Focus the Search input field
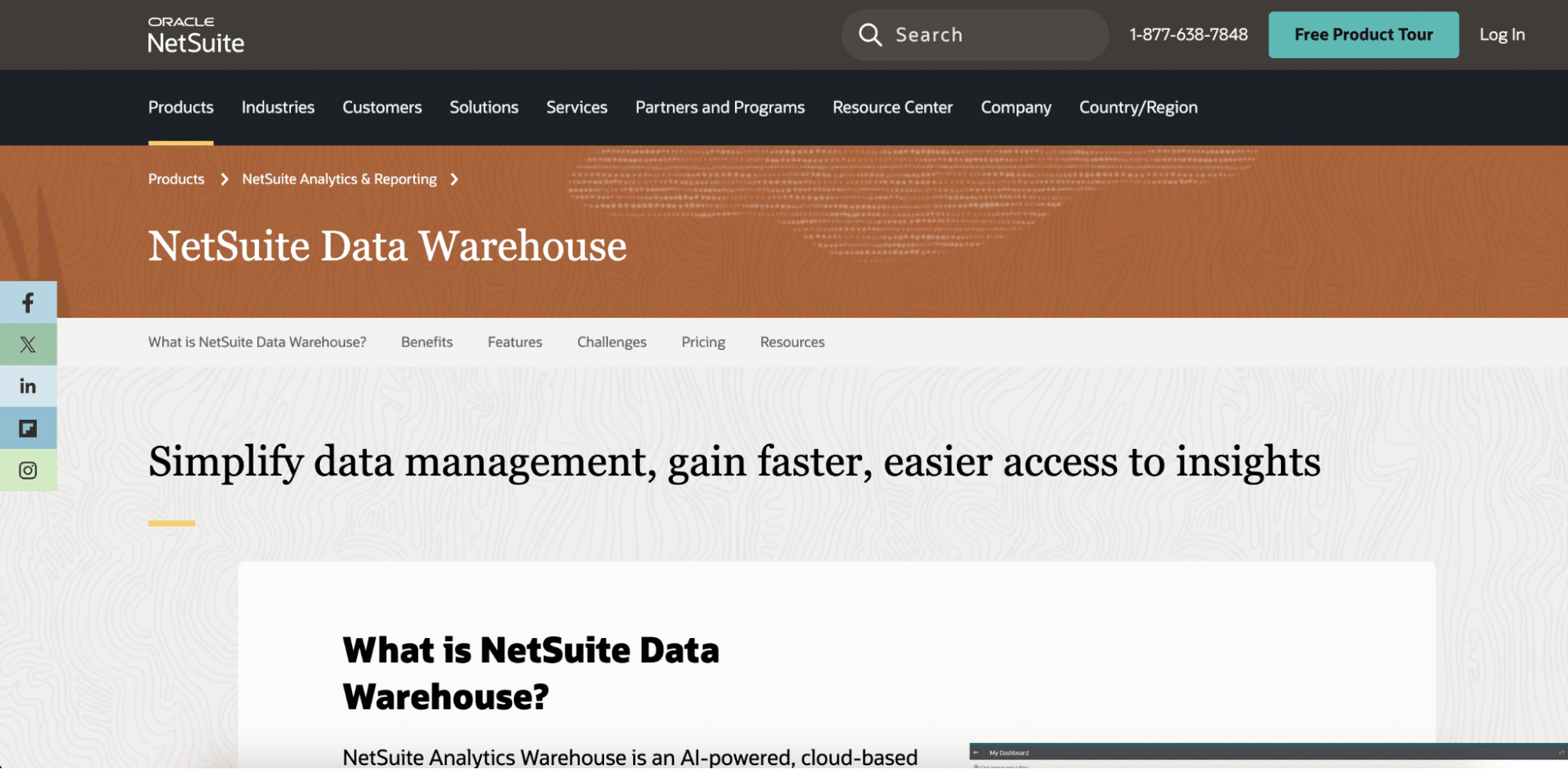Screen dimensions: 1568x769 (975, 35)
